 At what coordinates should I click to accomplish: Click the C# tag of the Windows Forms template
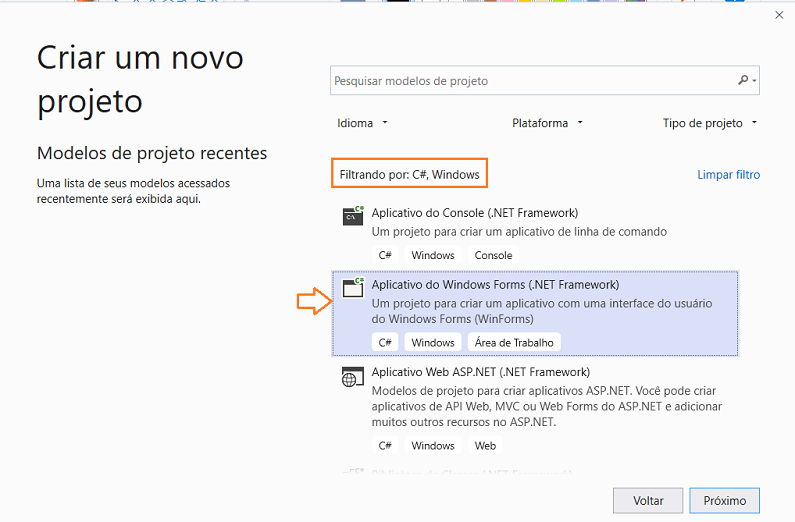[385, 343]
